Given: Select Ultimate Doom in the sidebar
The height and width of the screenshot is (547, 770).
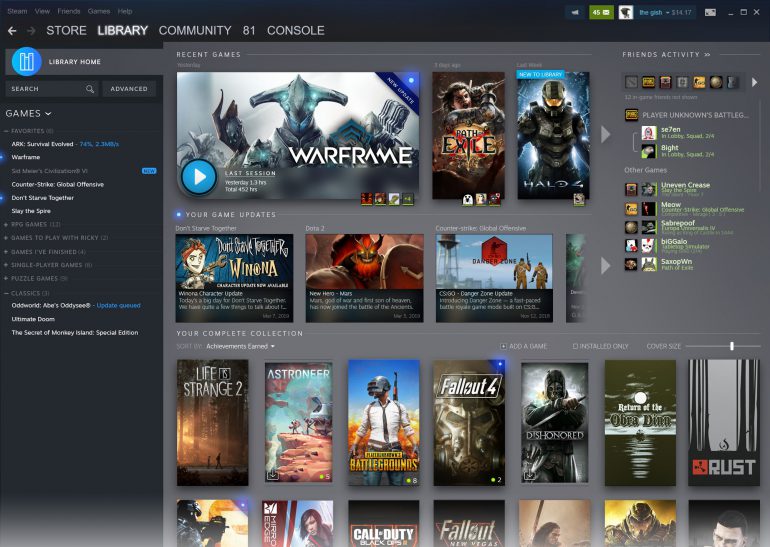Looking at the screenshot, I should point(33,319).
